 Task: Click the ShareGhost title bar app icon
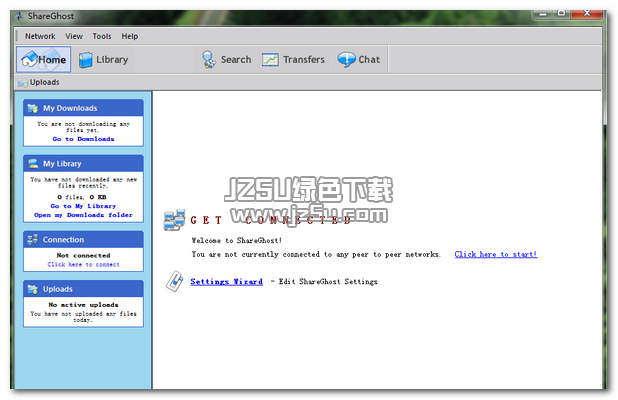click(x=19, y=16)
